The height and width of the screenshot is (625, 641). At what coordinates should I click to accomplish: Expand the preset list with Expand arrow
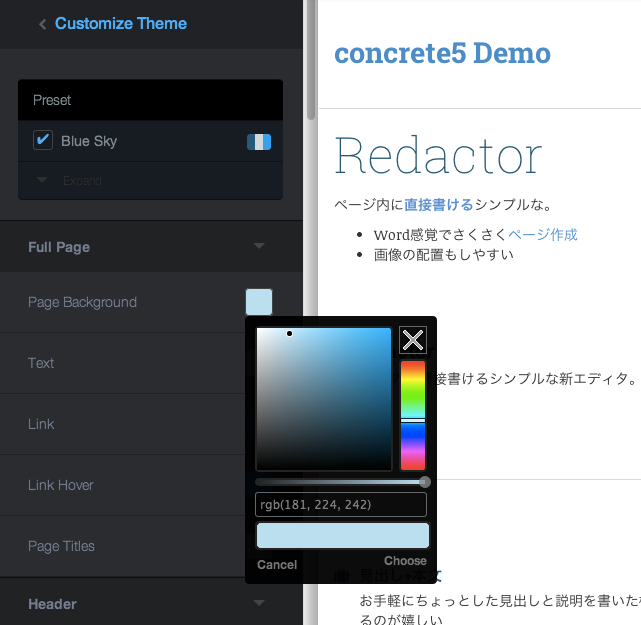point(43,180)
